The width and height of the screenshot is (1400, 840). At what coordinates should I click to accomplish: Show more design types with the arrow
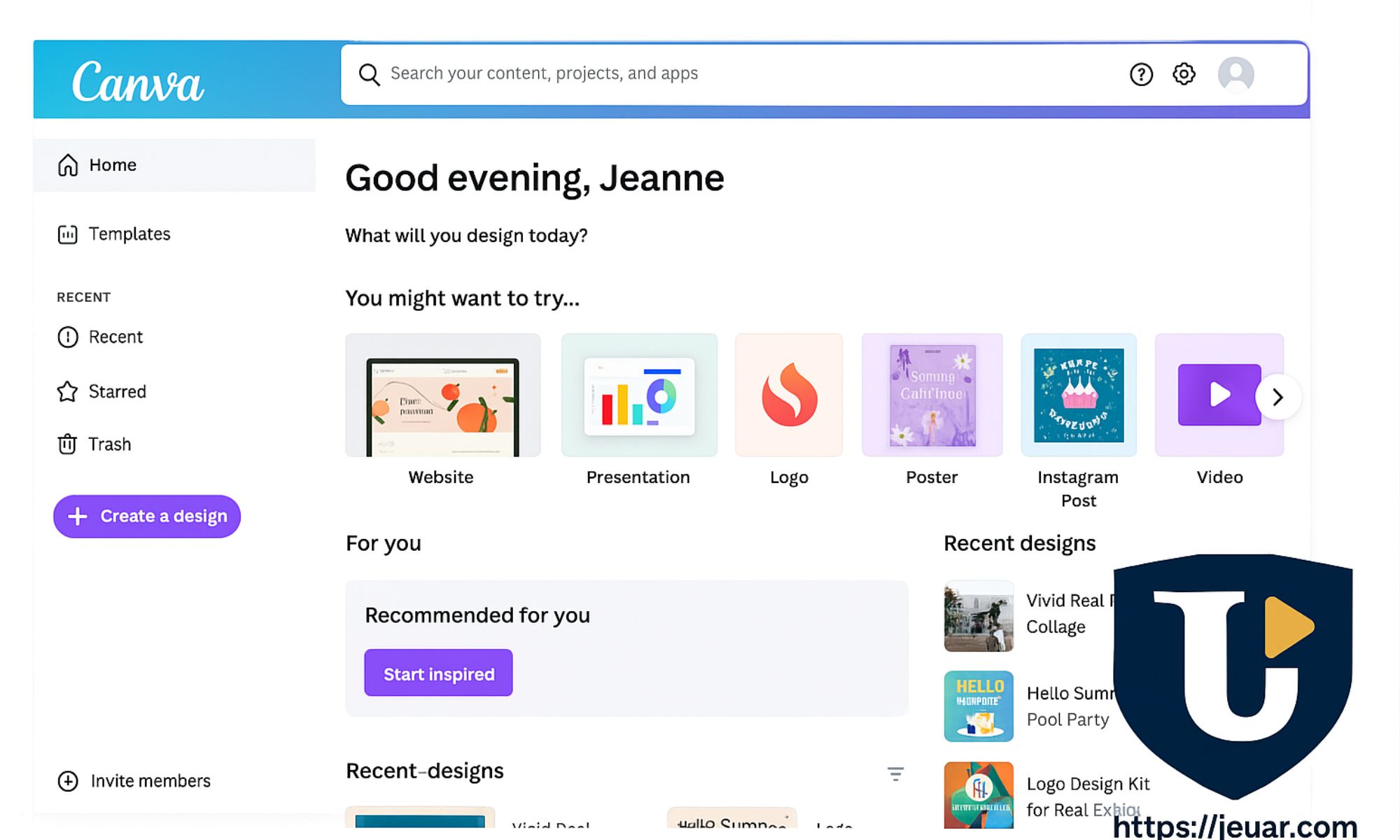point(1277,398)
